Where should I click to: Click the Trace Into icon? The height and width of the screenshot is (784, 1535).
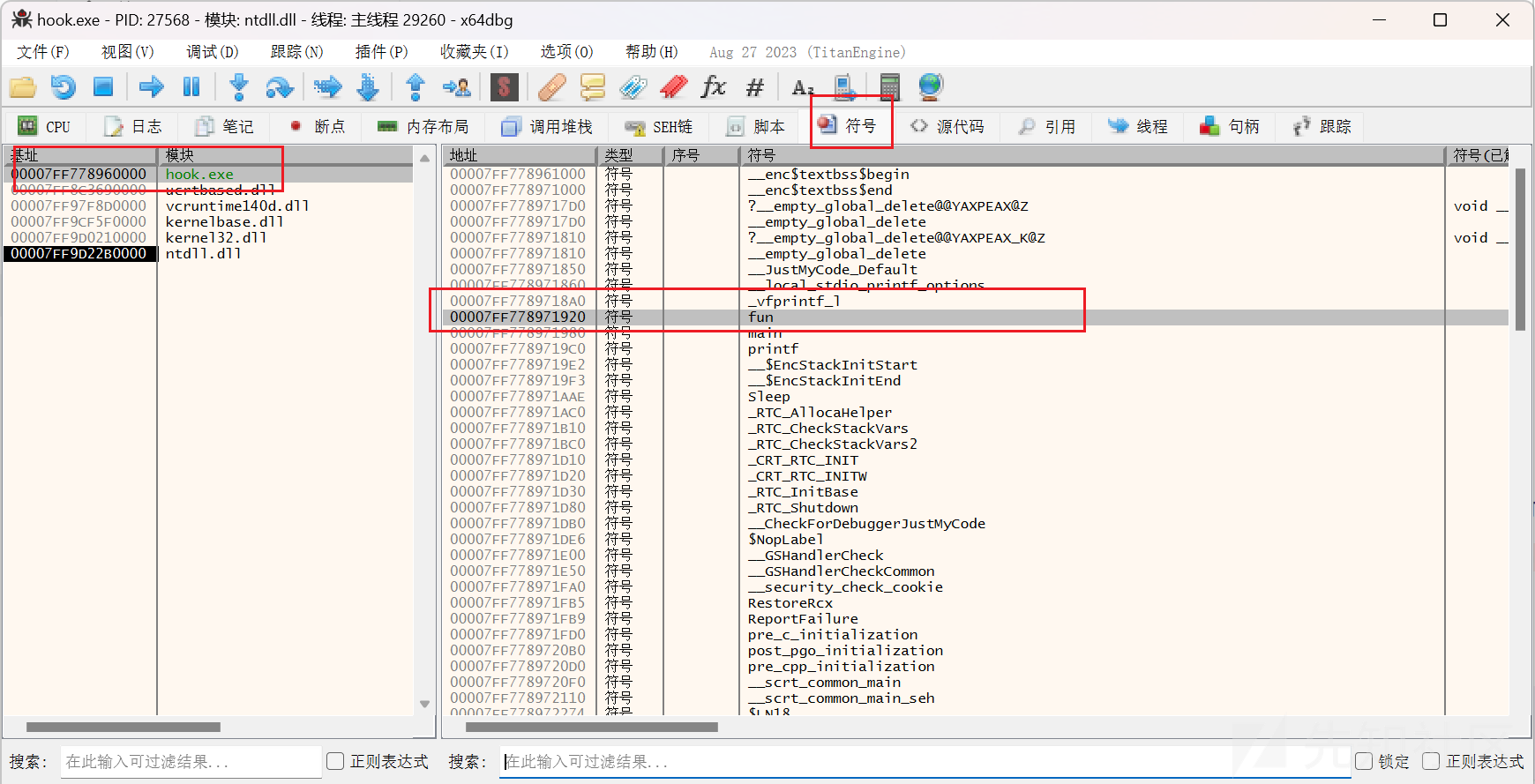pyautogui.click(x=327, y=86)
